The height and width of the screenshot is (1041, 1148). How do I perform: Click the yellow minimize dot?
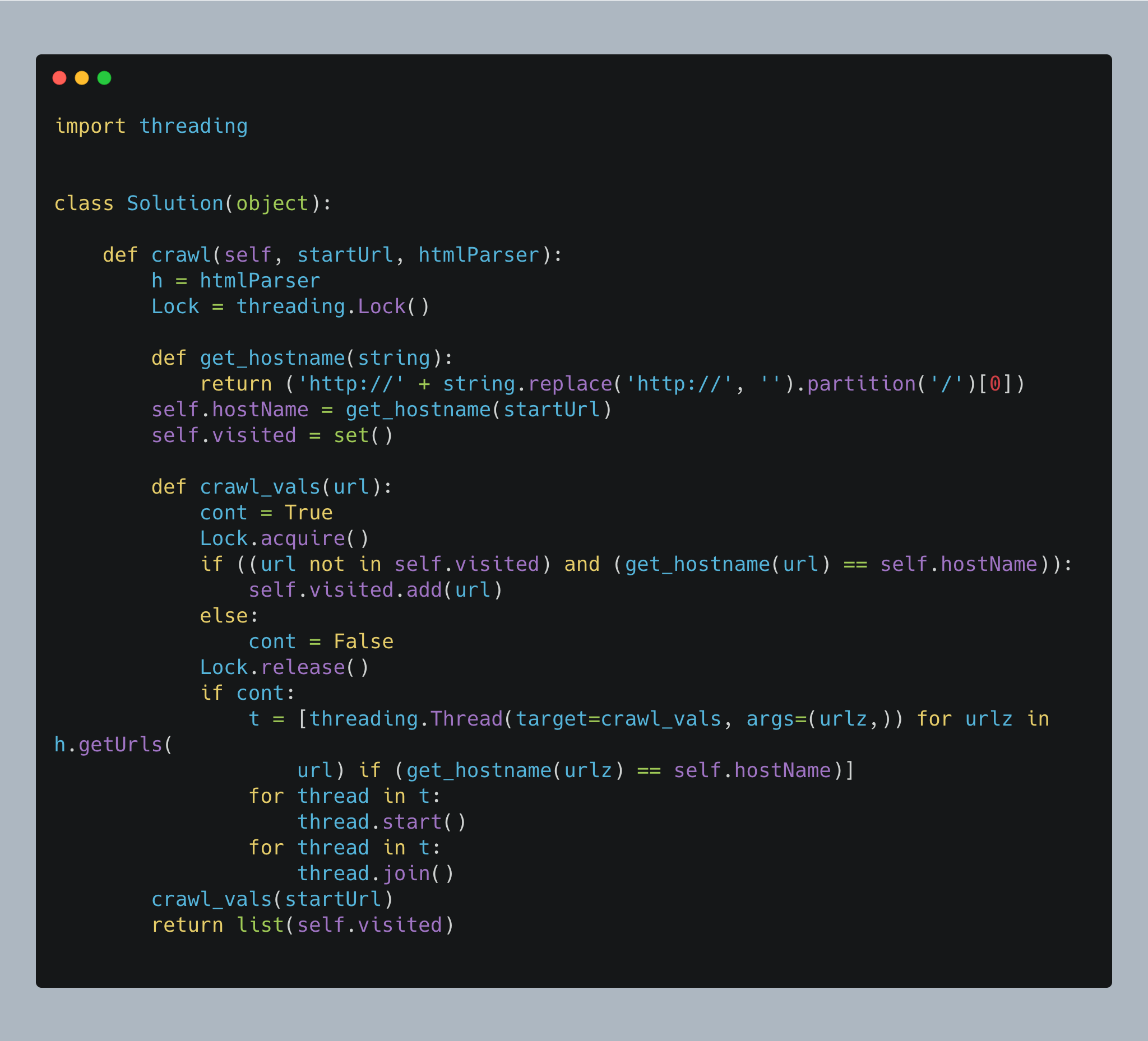82,78
